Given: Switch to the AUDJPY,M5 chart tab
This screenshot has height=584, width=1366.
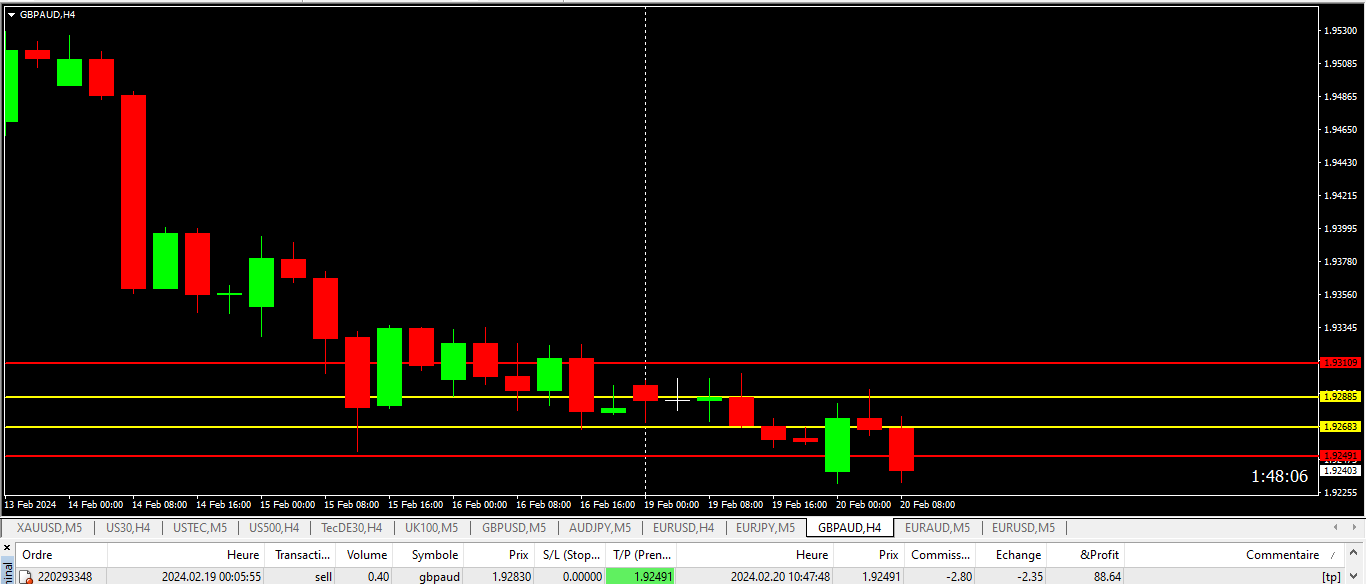Looking at the screenshot, I should tap(600, 527).
